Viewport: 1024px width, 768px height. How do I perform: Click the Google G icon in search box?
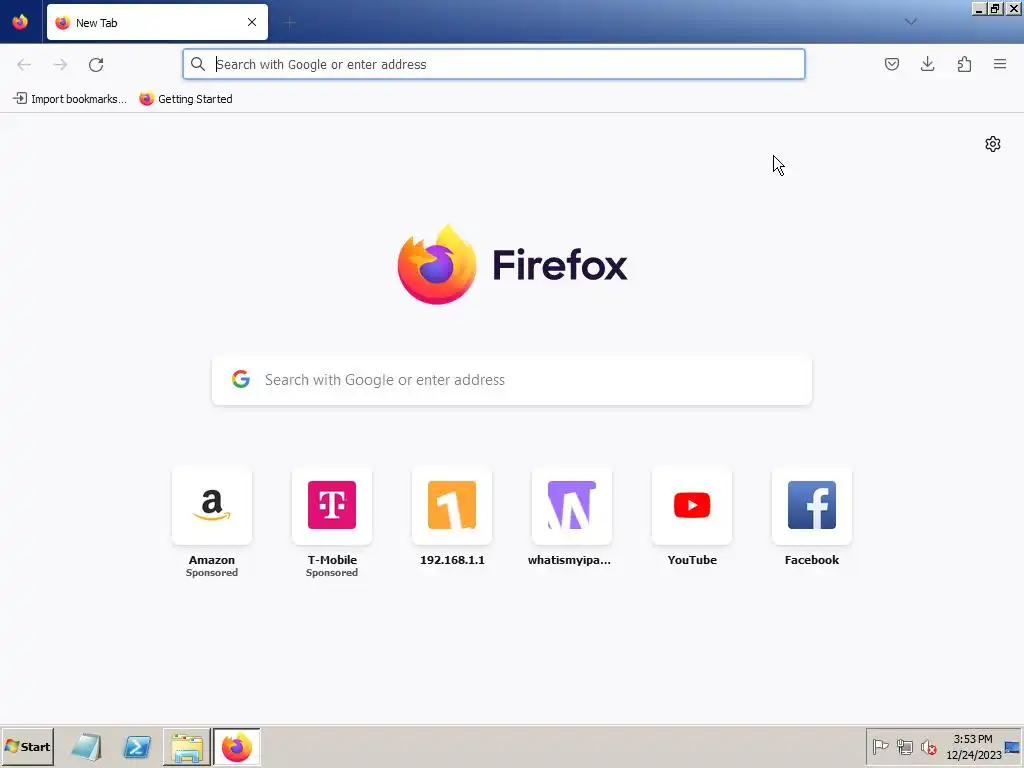coord(241,379)
